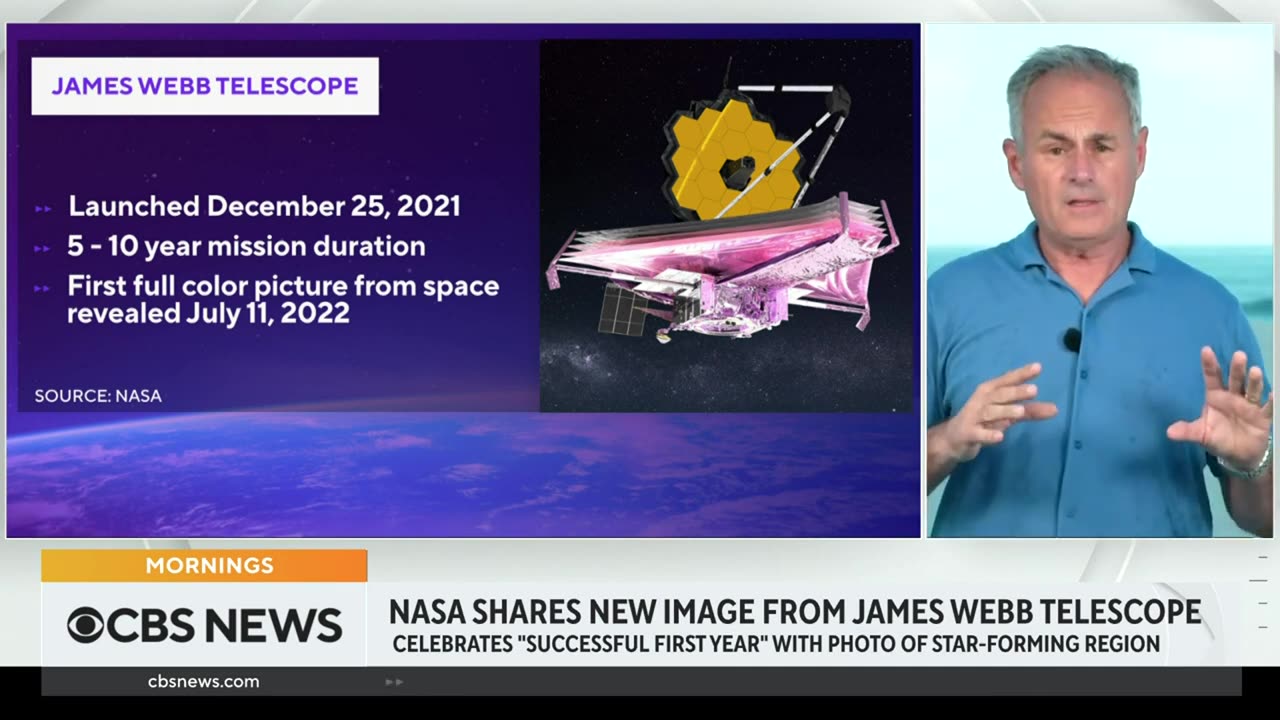Click the presenter's video panel
The width and height of the screenshot is (1280, 720).
click(1100, 281)
